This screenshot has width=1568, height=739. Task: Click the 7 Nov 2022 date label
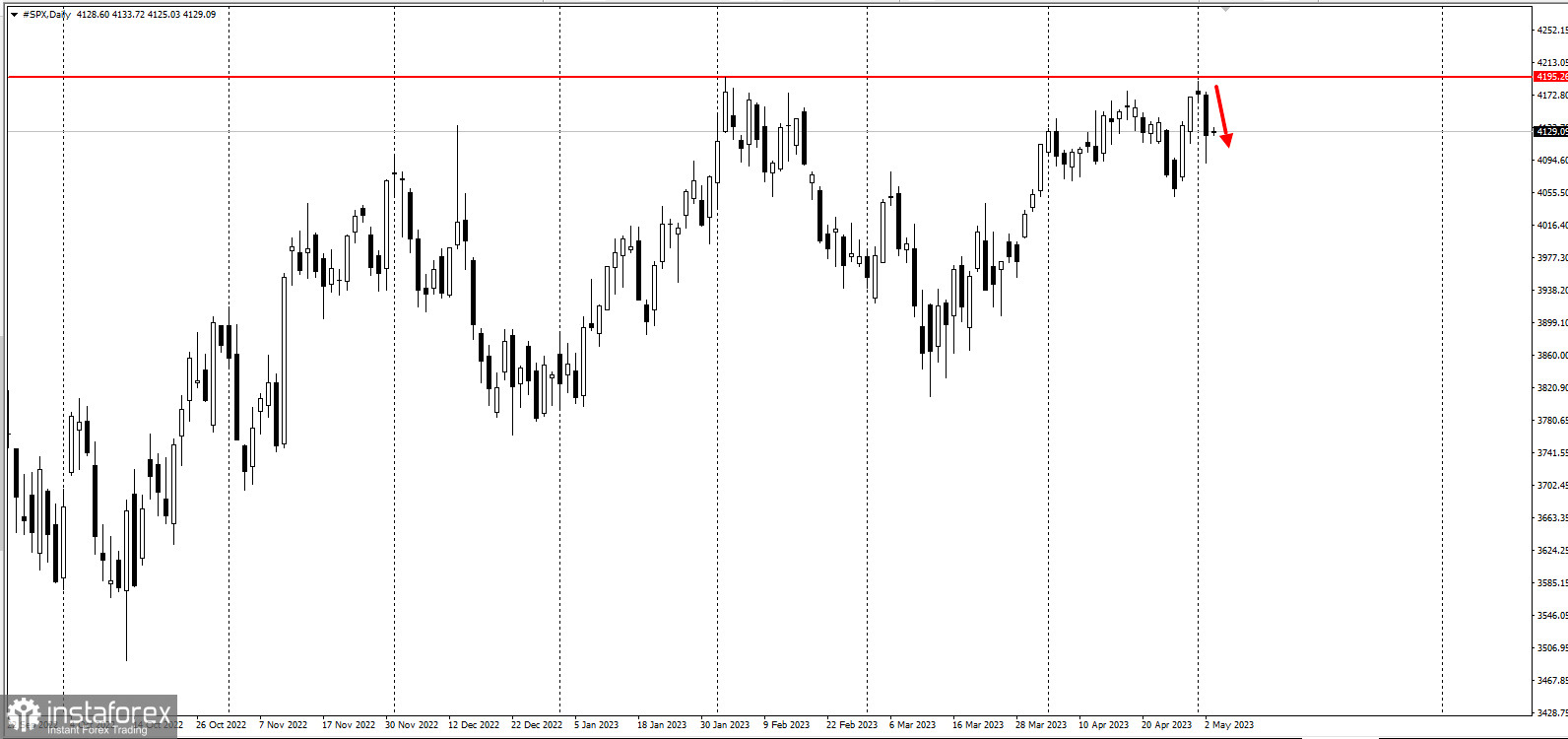(284, 725)
